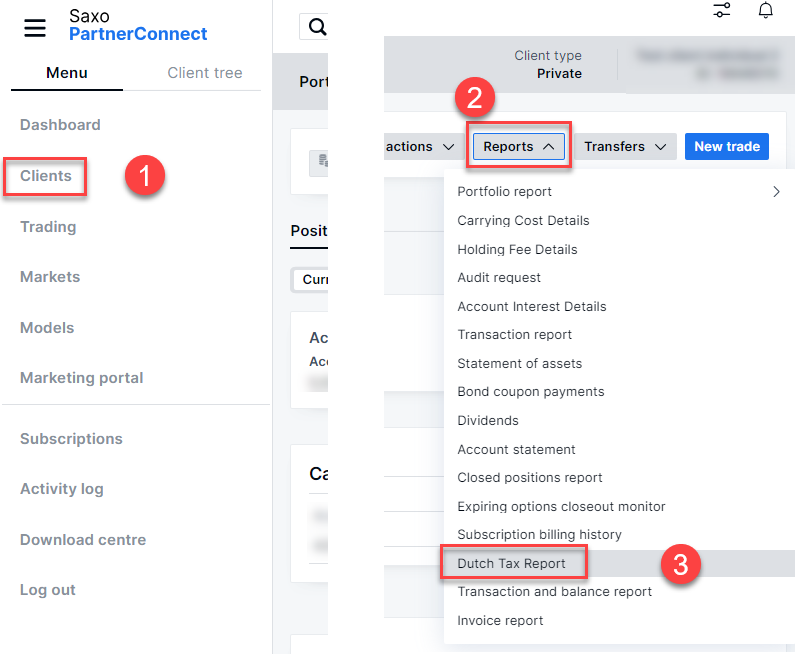Open the hamburger menu icon

pyautogui.click(x=35, y=28)
